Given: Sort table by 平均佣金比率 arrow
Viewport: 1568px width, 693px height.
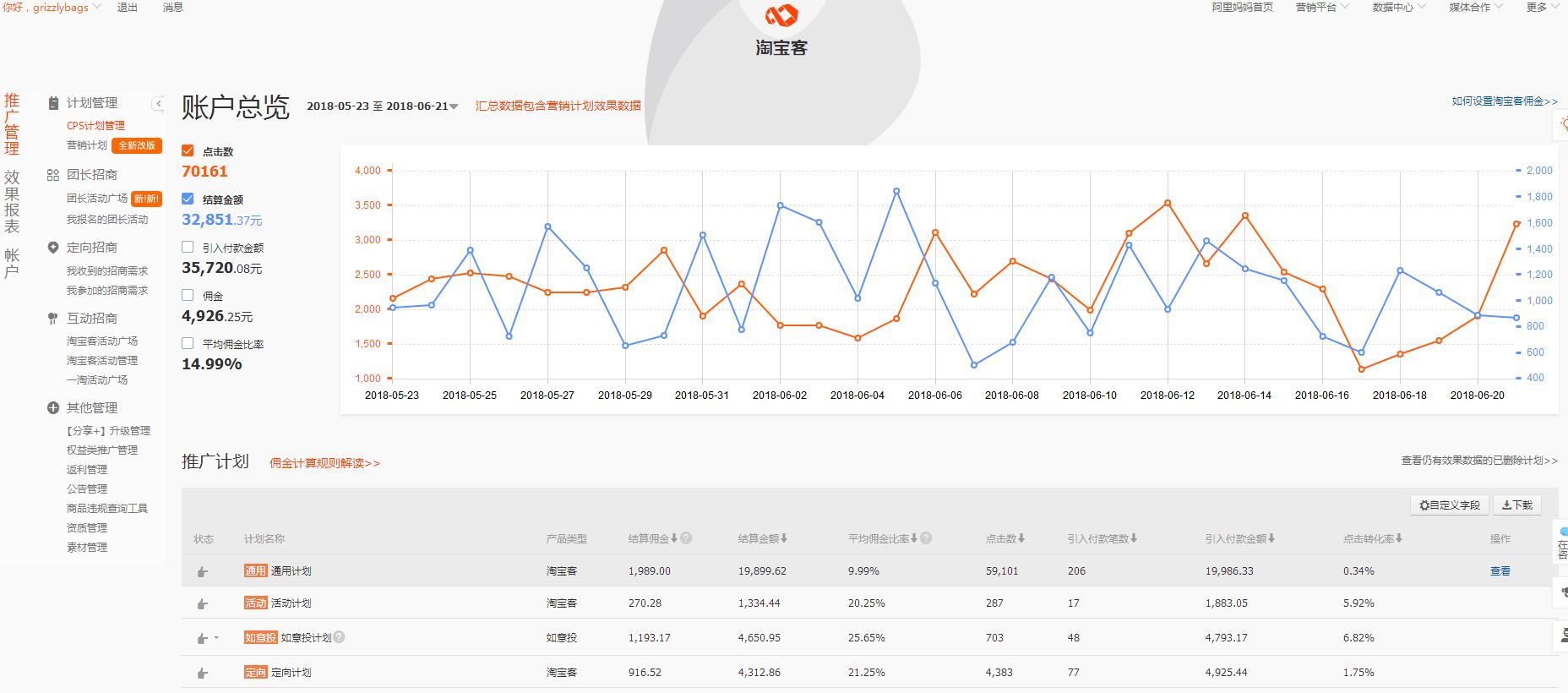Looking at the screenshot, I should (914, 538).
